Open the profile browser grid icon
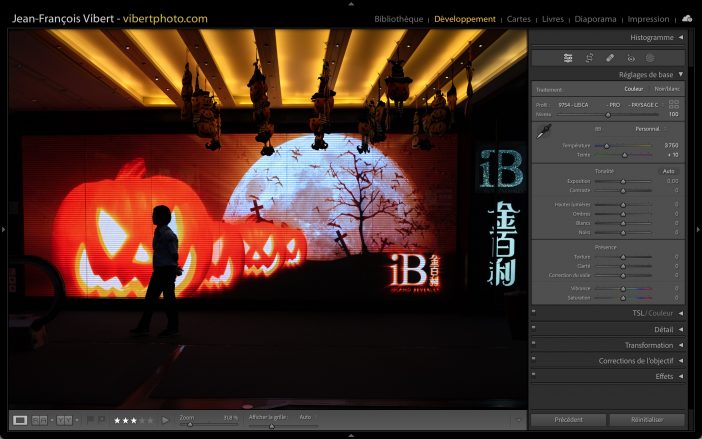This screenshot has width=702, height=439. [674, 104]
